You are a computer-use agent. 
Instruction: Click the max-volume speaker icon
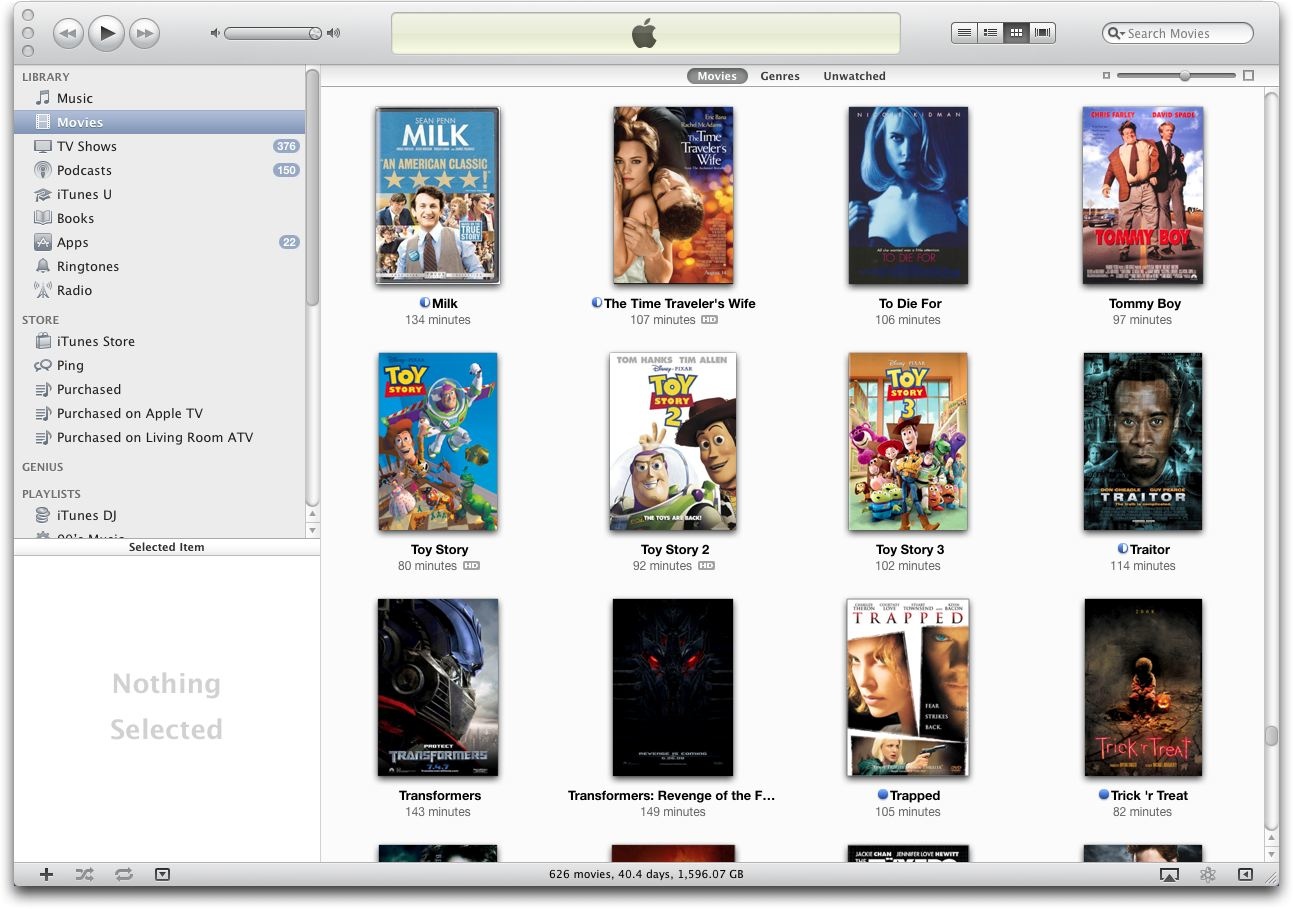pyautogui.click(x=333, y=33)
